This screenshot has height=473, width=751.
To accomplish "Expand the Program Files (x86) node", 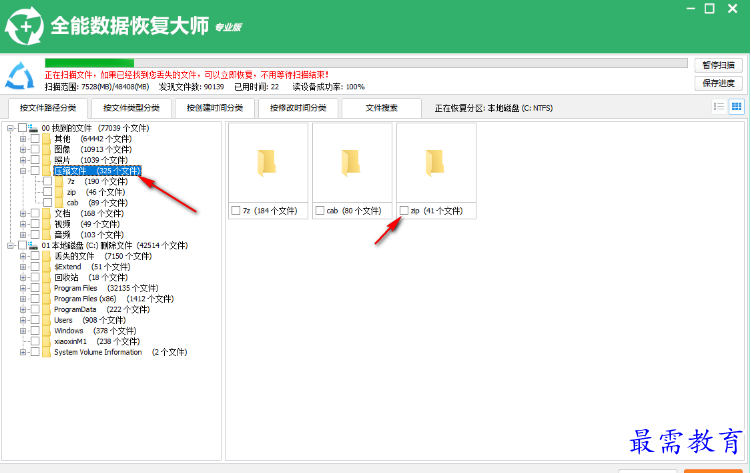I will [23, 299].
